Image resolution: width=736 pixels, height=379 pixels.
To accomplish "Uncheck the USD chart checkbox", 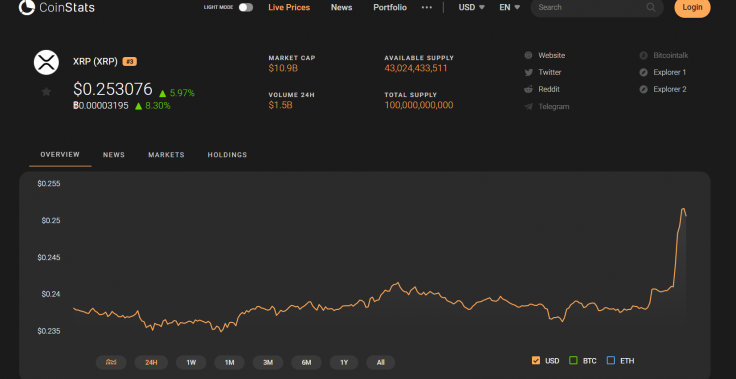I will pos(536,361).
